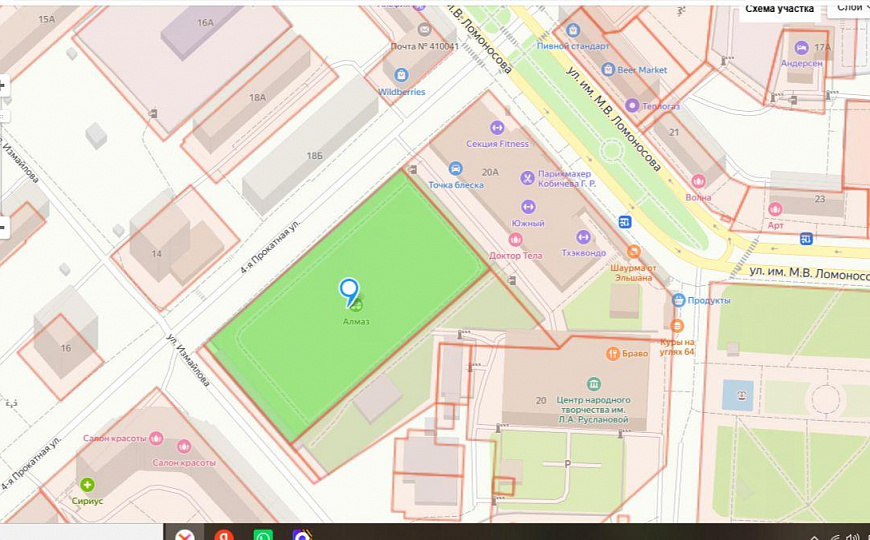
Task: Zoom out with the minus button
Action: [x=3, y=227]
